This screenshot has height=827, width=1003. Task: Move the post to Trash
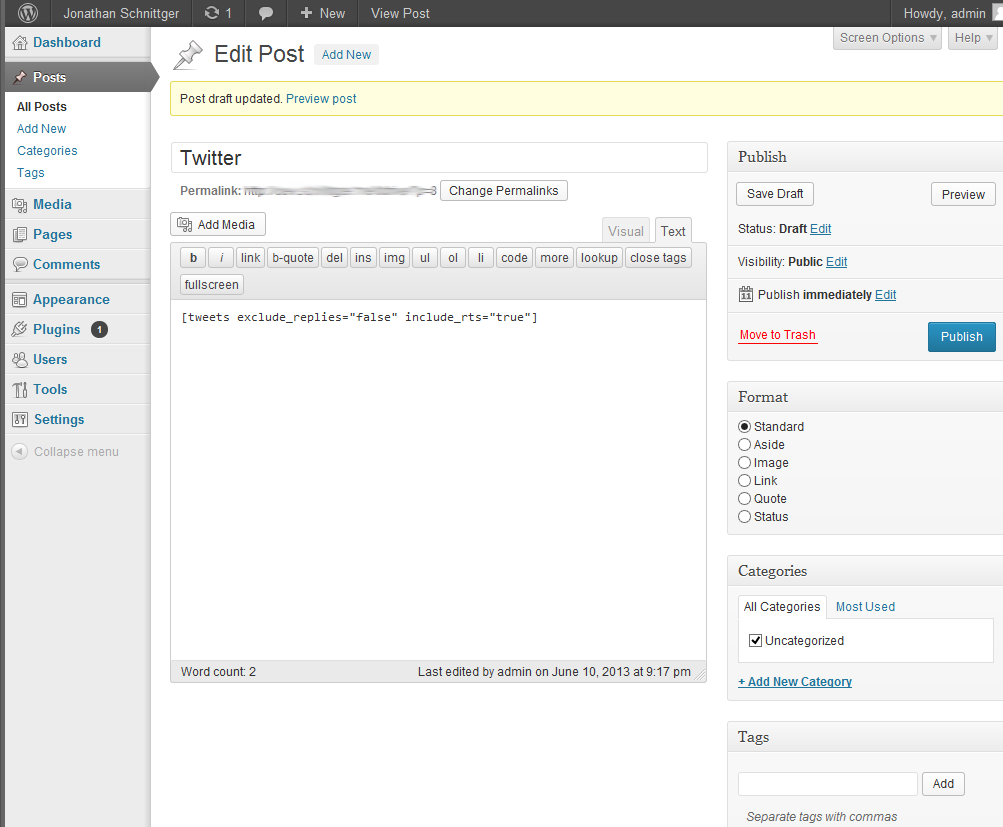tap(777, 335)
